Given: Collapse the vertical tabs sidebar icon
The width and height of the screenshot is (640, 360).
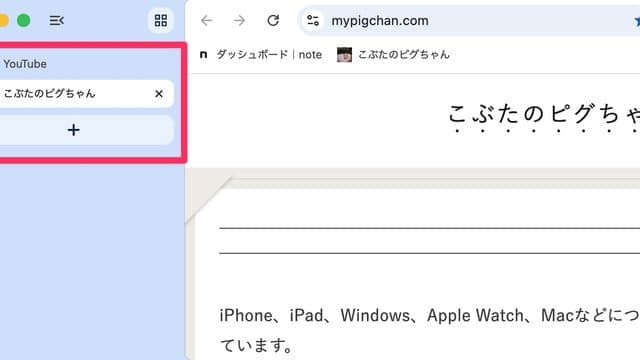Looking at the screenshot, I should pos(56,20).
